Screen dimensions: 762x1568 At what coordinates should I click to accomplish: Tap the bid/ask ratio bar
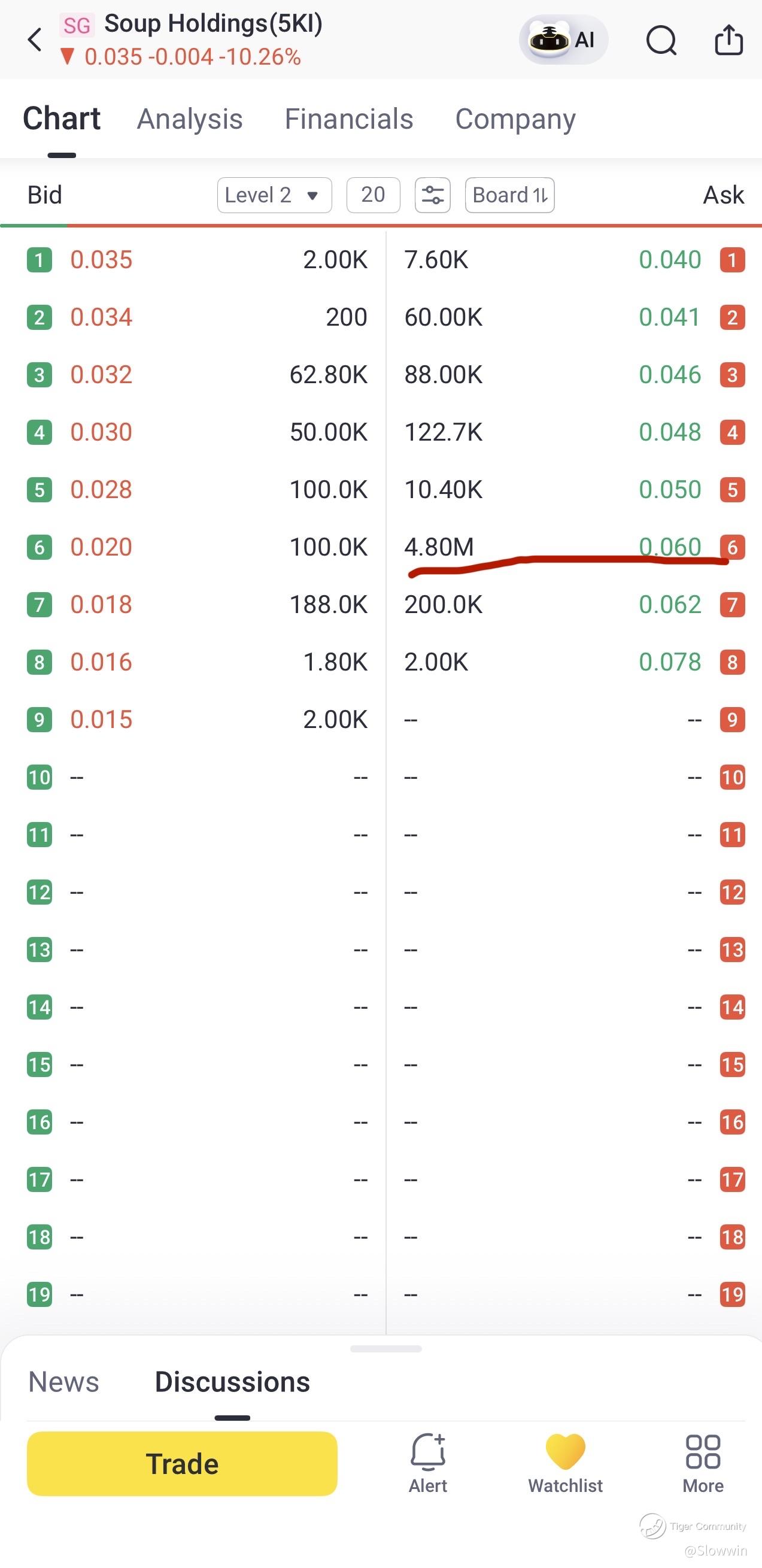(x=381, y=226)
